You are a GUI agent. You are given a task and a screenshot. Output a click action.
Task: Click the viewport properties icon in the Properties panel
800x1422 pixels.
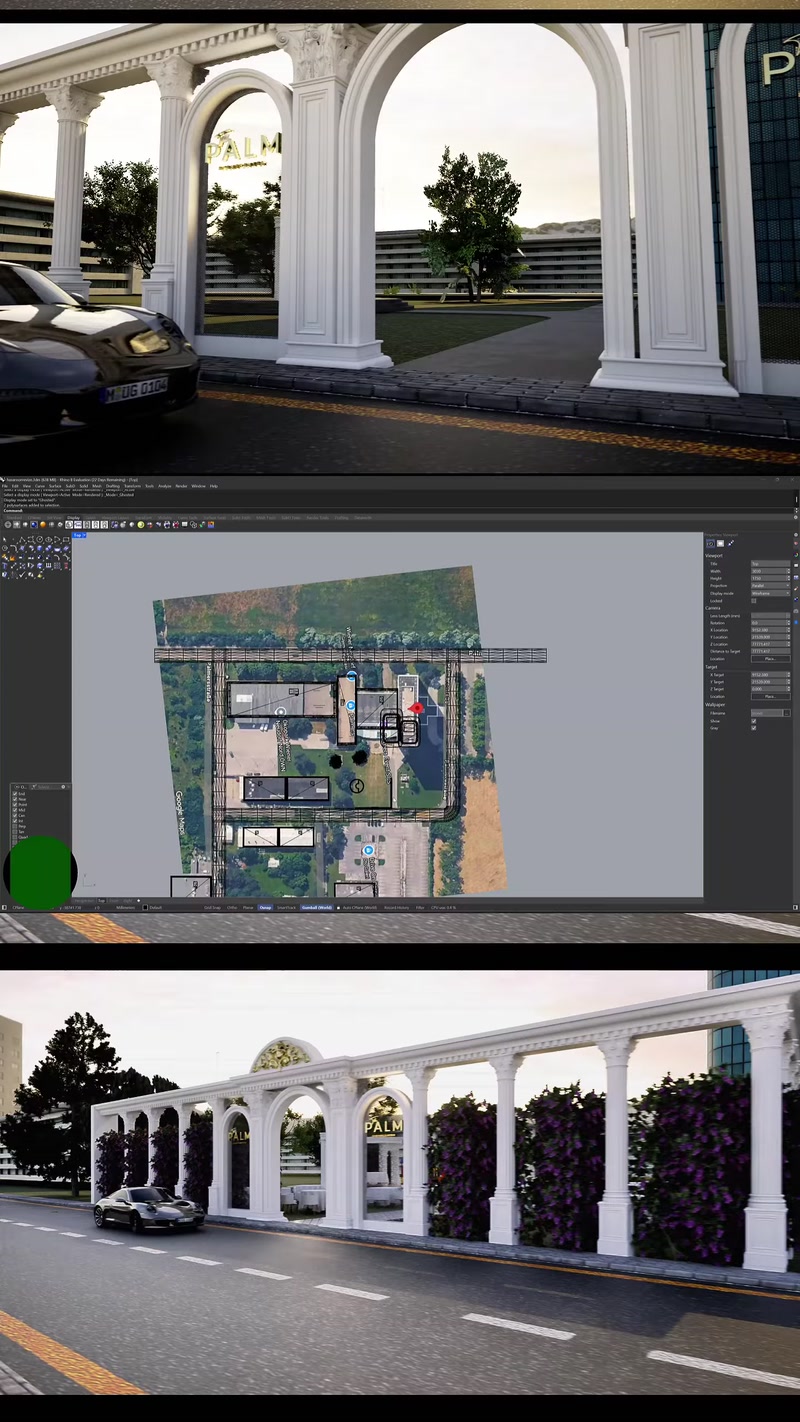point(710,543)
